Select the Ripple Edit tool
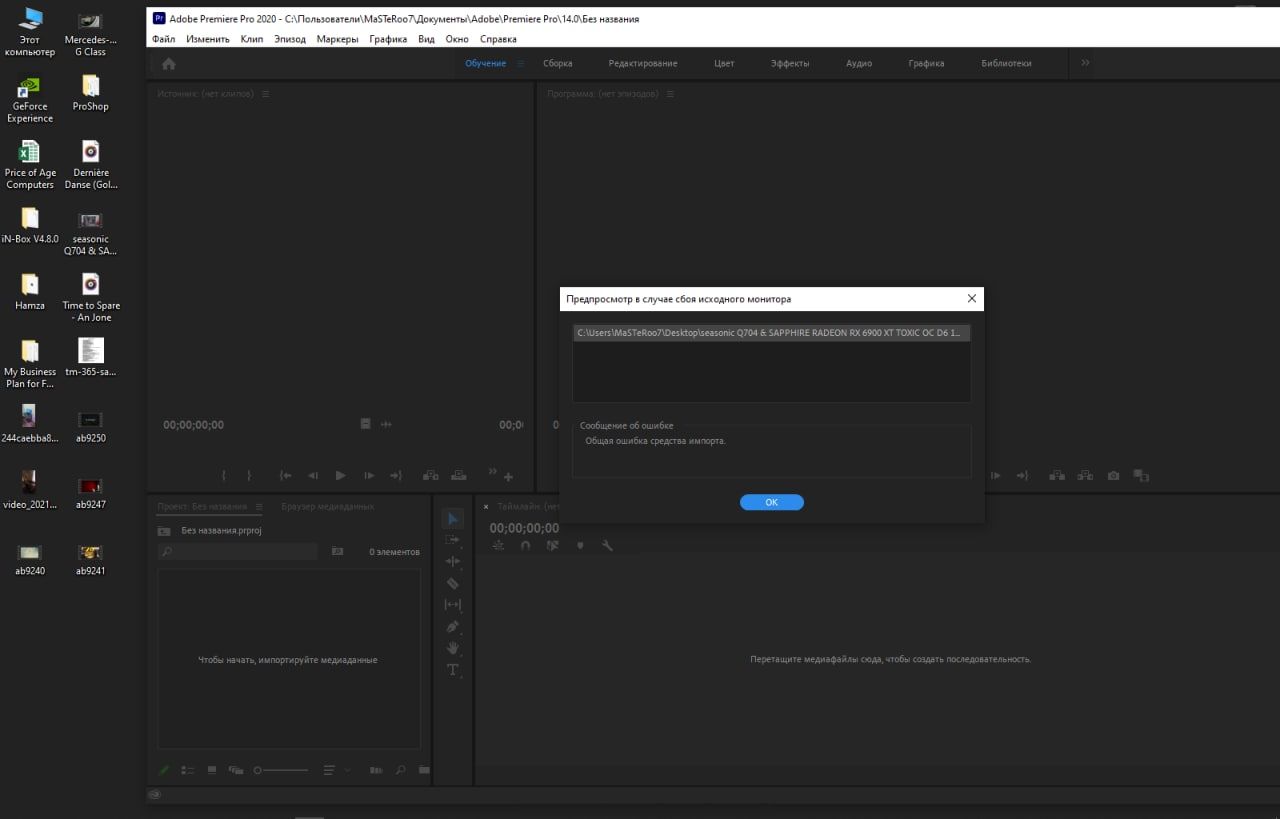 coord(453,562)
